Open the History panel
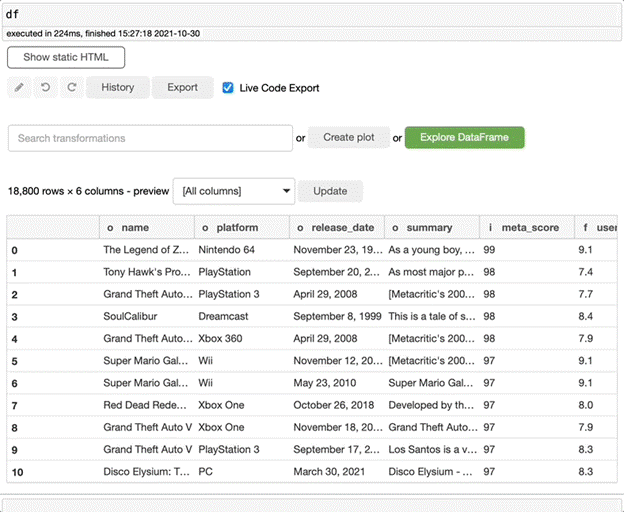Screen dimensions: 624x512 click(x=117, y=88)
